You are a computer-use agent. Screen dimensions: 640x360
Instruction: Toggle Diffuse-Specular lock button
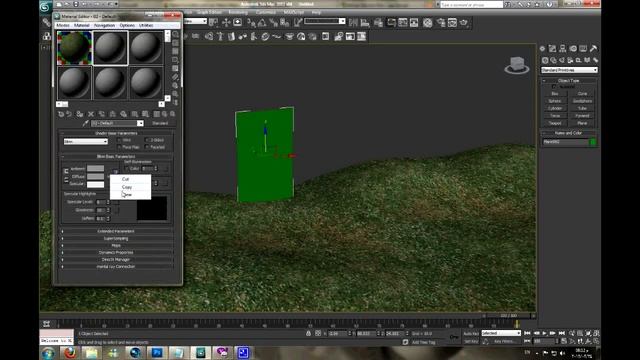[66, 180]
